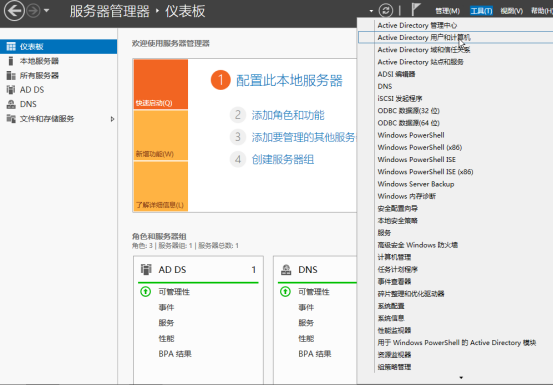Click the DNS tile header icon

(286, 270)
